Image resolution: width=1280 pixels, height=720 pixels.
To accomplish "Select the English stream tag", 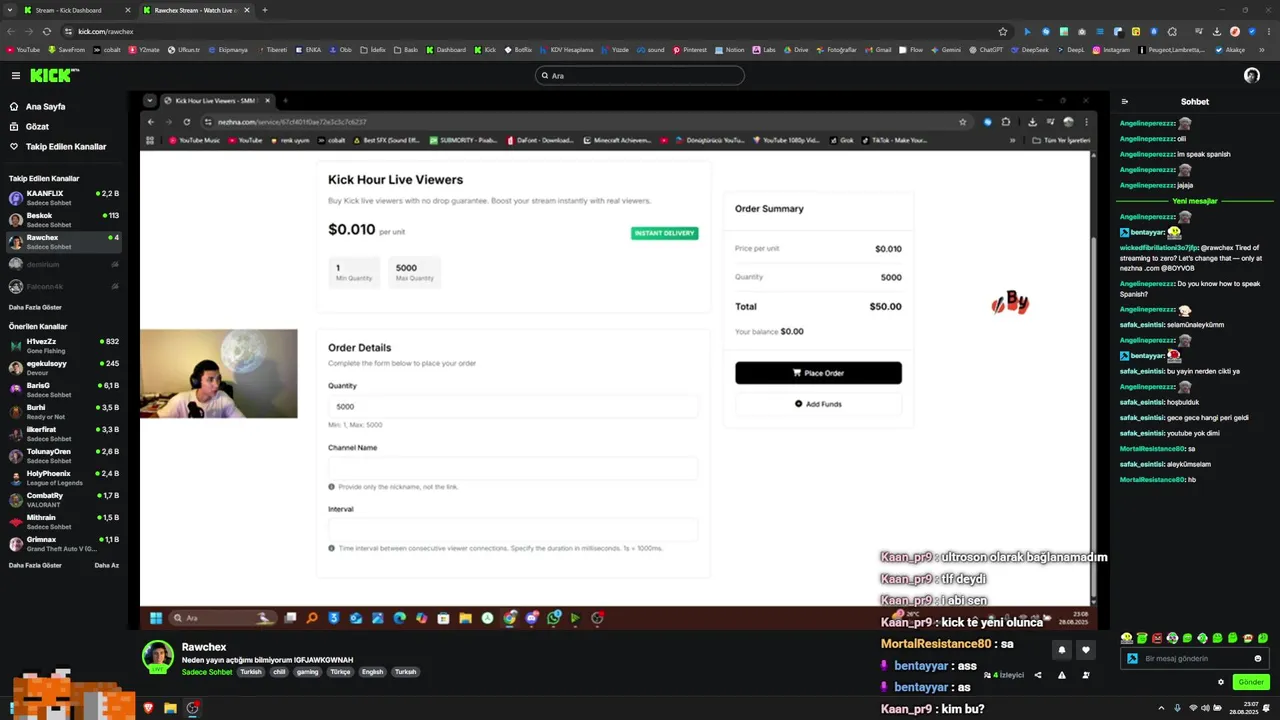I will click(x=372, y=672).
